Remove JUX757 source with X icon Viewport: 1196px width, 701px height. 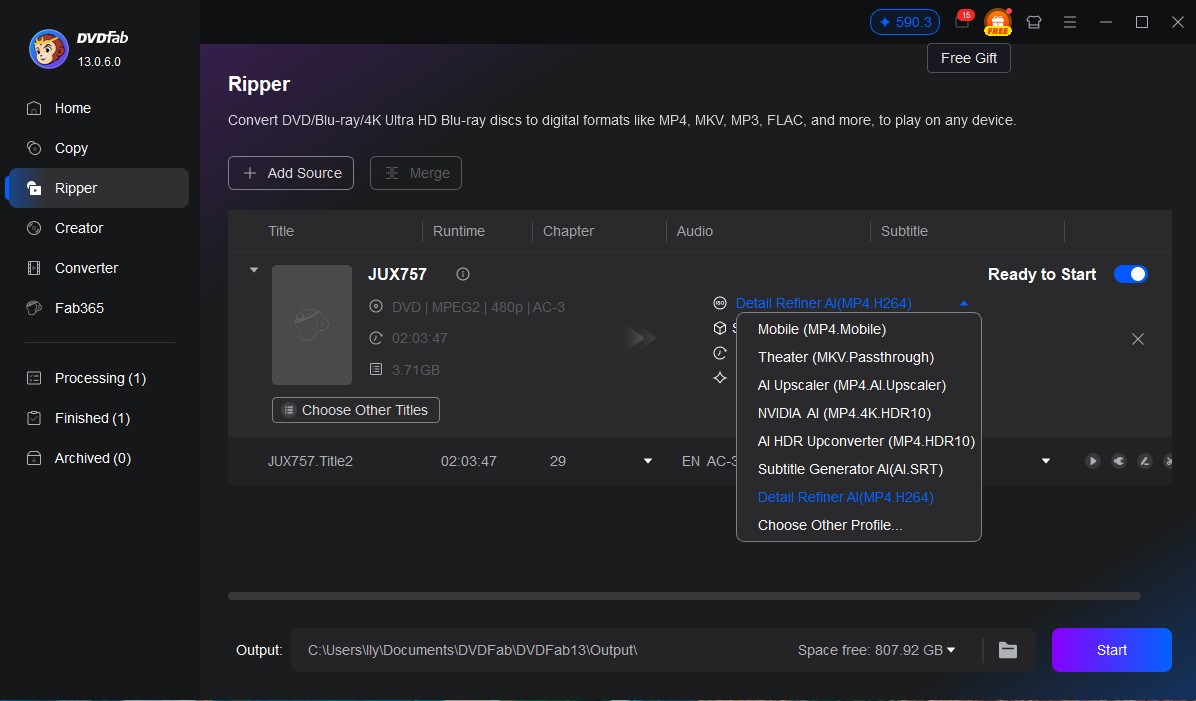click(x=1137, y=339)
